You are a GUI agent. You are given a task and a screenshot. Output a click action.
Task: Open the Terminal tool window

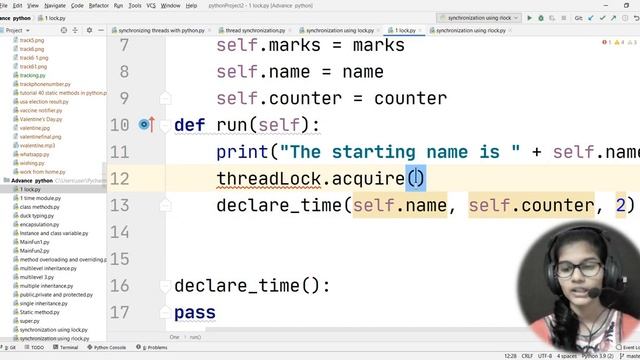point(66,347)
